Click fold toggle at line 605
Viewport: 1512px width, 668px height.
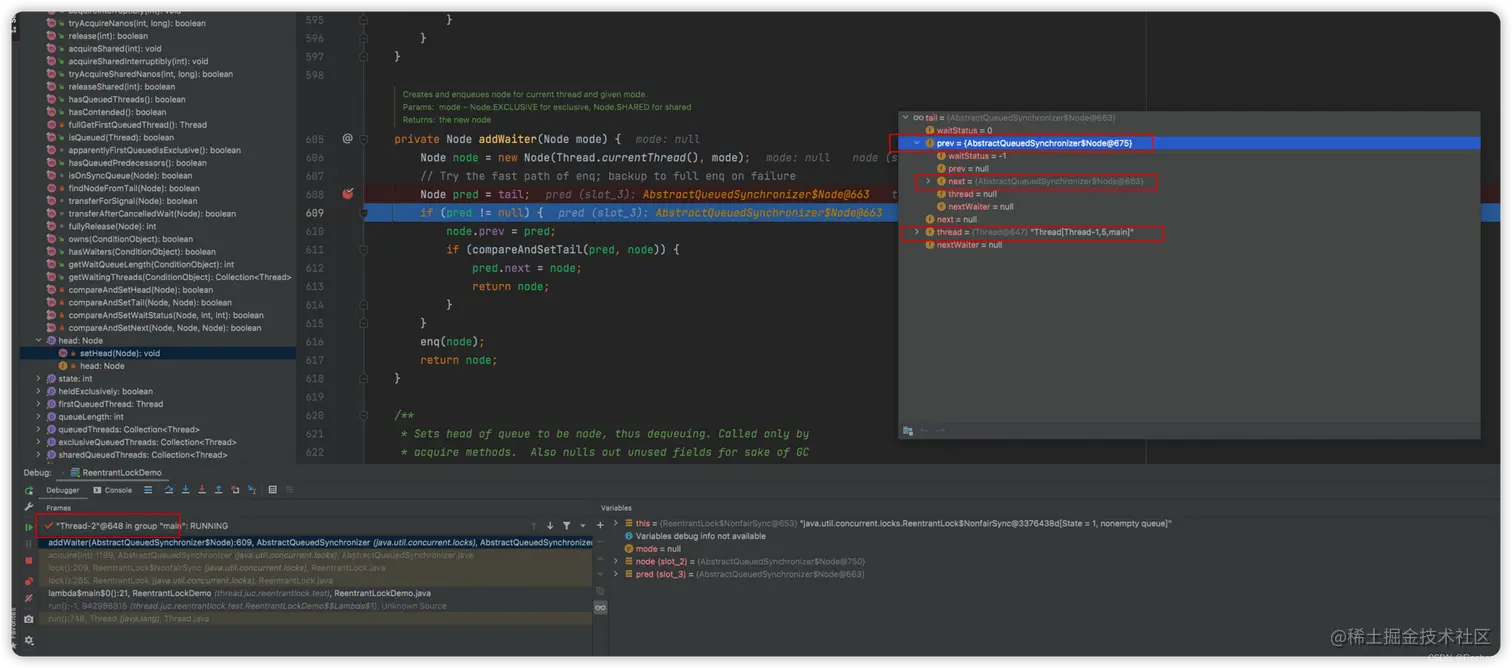(364, 138)
